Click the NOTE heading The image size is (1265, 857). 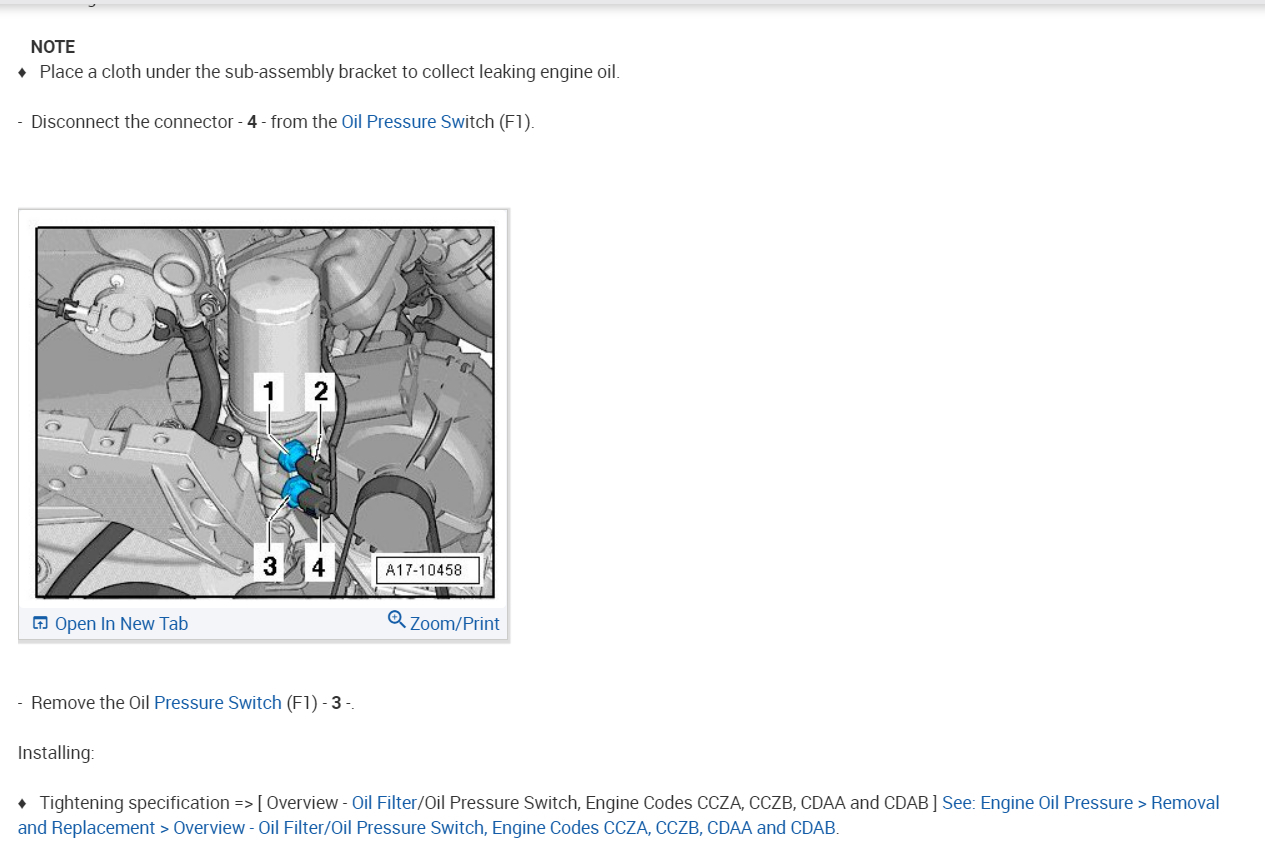53,47
